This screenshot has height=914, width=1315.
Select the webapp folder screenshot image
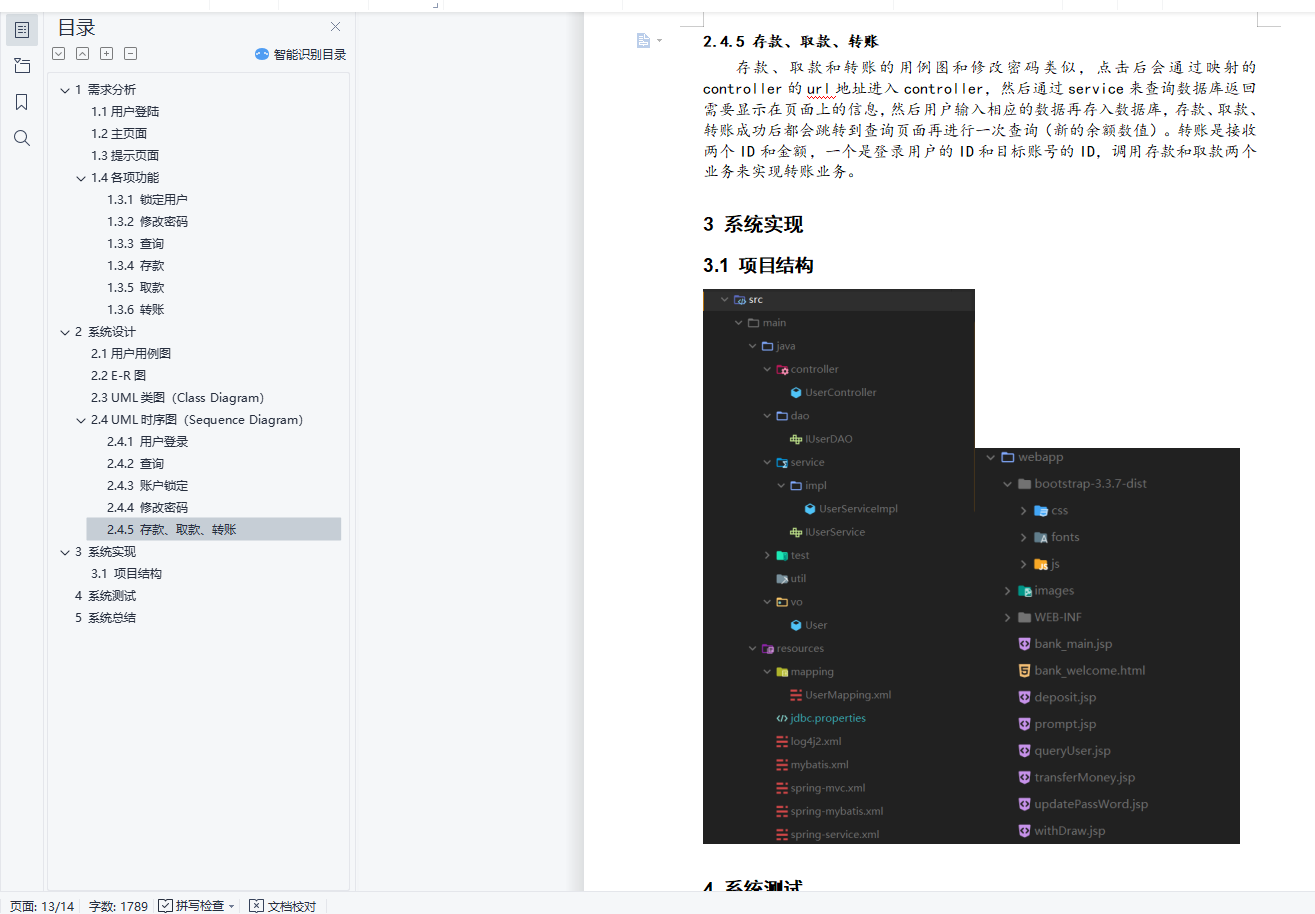(x=1107, y=645)
